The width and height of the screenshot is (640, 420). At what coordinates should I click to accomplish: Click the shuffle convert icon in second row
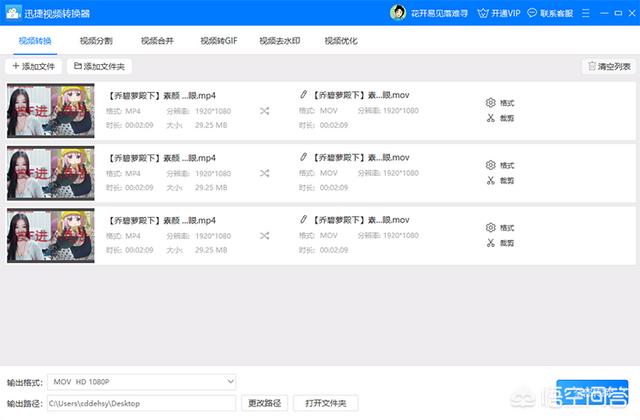pos(264,173)
